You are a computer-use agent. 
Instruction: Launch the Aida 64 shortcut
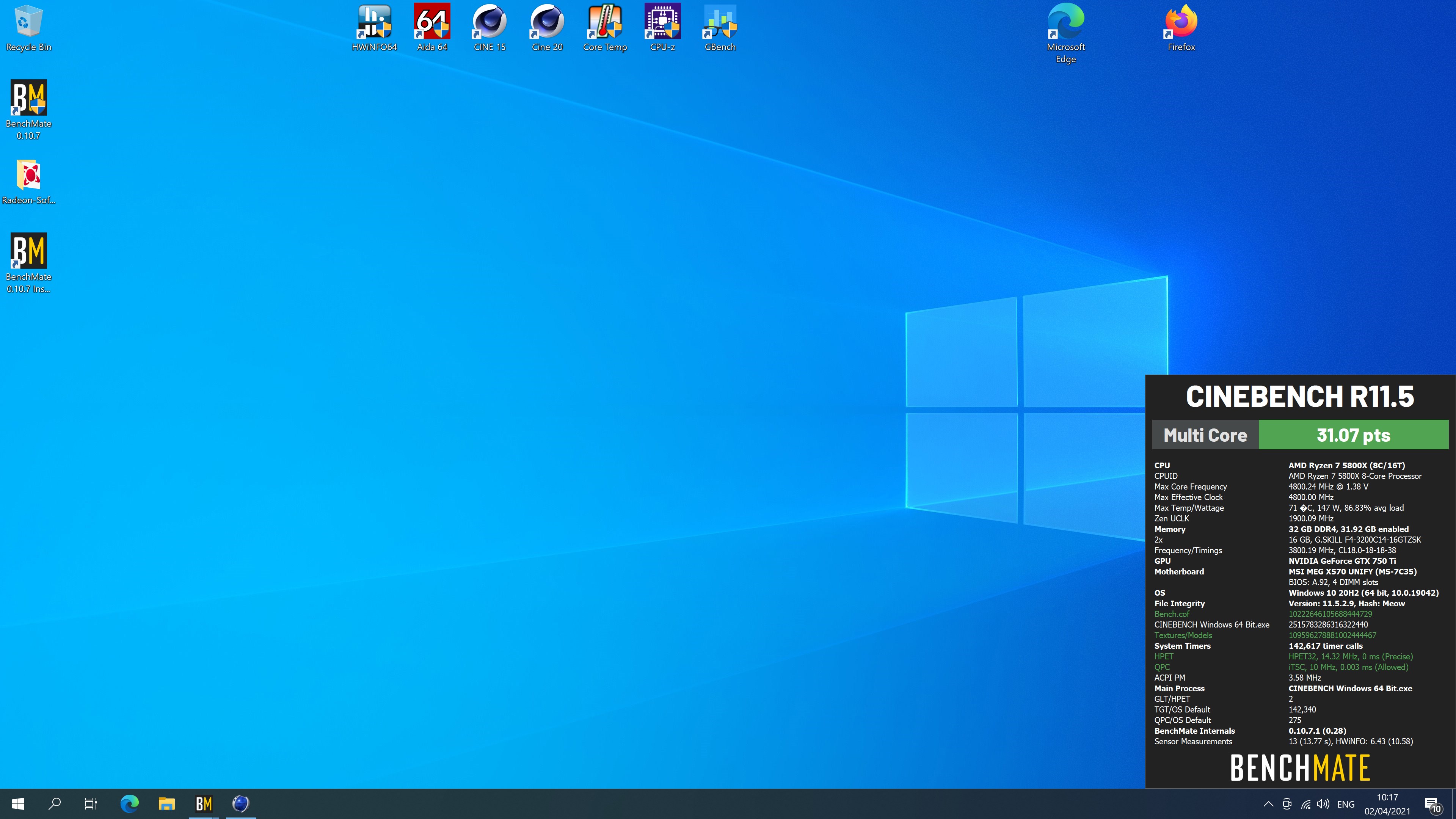432,28
